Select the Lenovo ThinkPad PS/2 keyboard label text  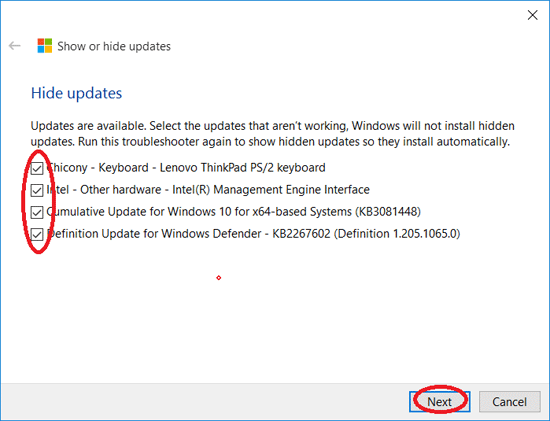point(242,168)
